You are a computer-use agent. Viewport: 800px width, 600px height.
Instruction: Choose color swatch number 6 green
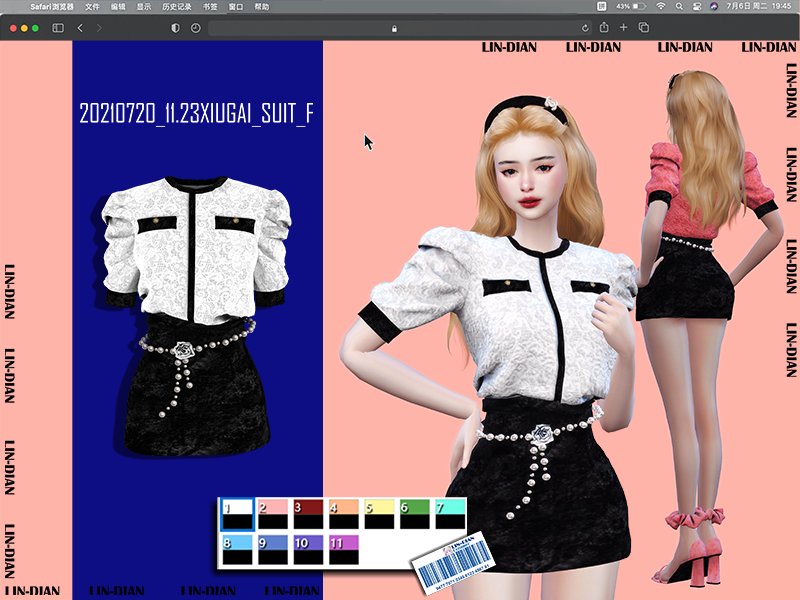pos(415,514)
